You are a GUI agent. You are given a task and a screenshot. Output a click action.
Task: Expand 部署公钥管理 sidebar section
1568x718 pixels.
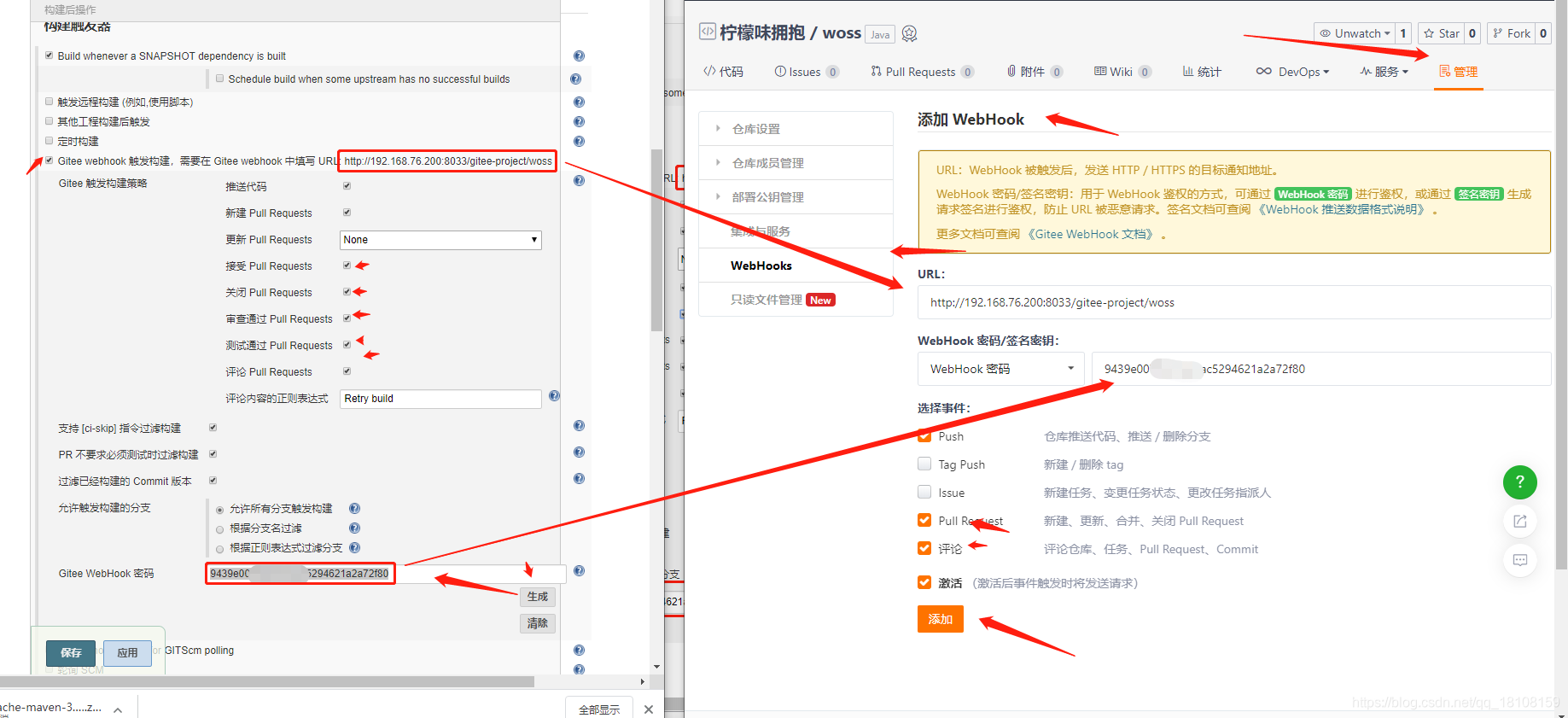point(796,197)
